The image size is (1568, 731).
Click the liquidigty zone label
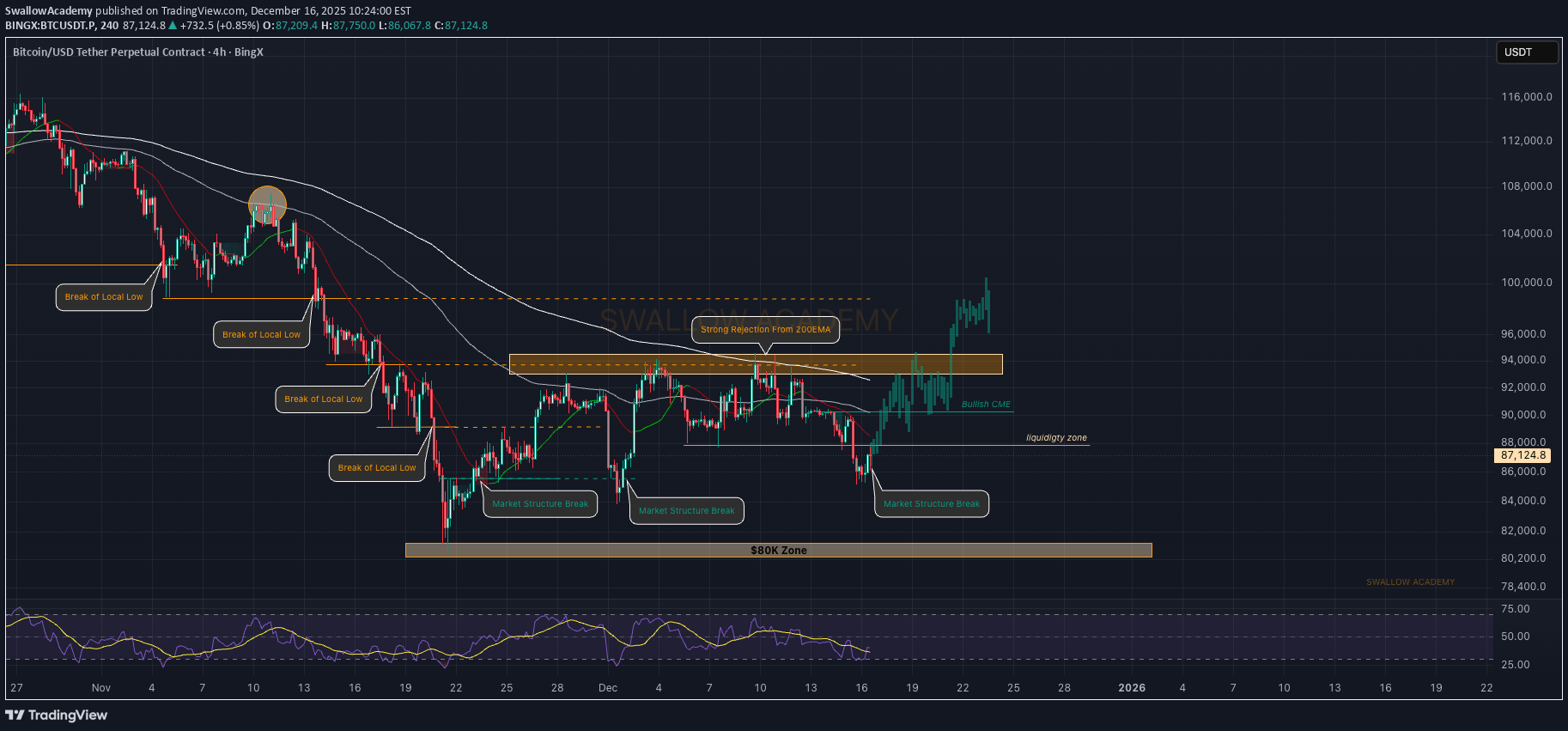coord(1055,438)
